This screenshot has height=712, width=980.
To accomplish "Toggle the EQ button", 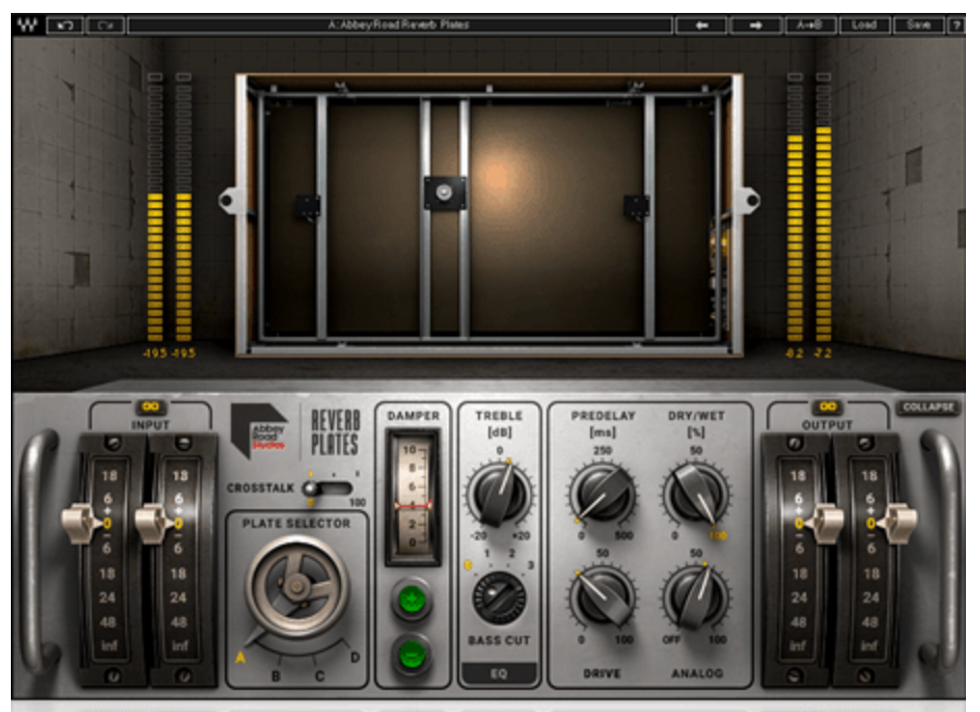I will tap(499, 674).
